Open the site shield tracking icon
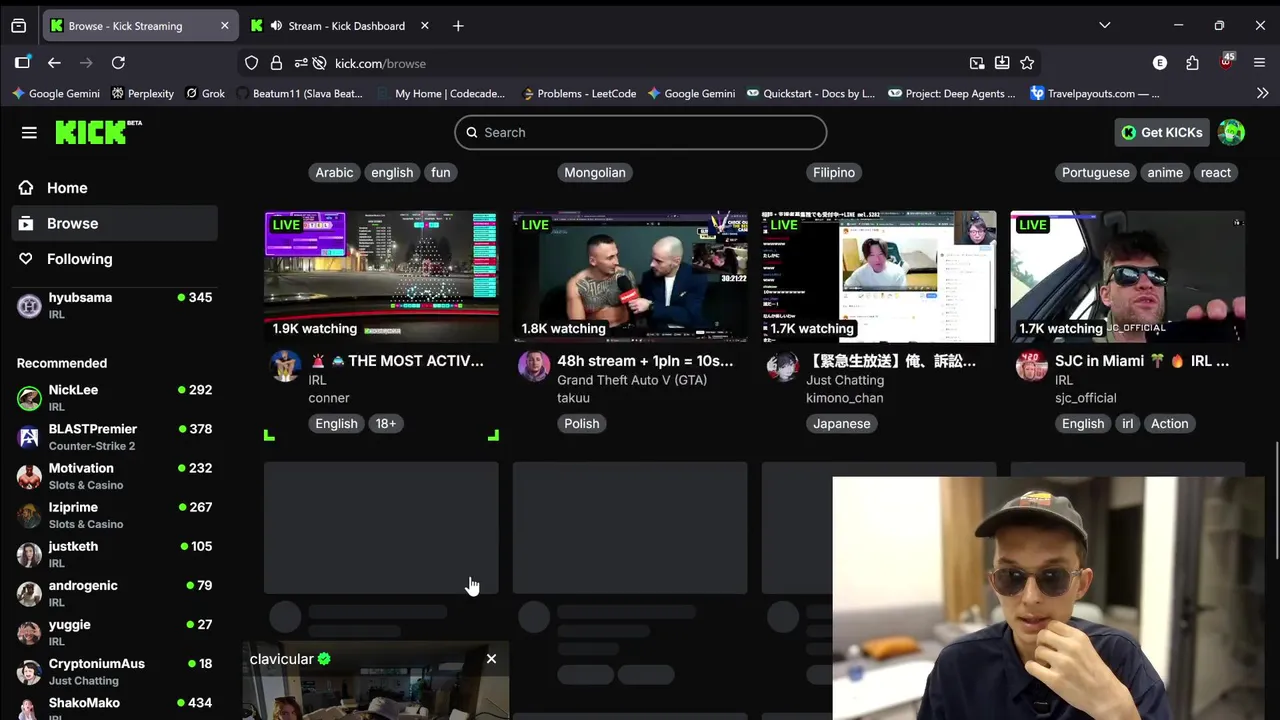The width and height of the screenshot is (1280, 720). click(x=252, y=63)
